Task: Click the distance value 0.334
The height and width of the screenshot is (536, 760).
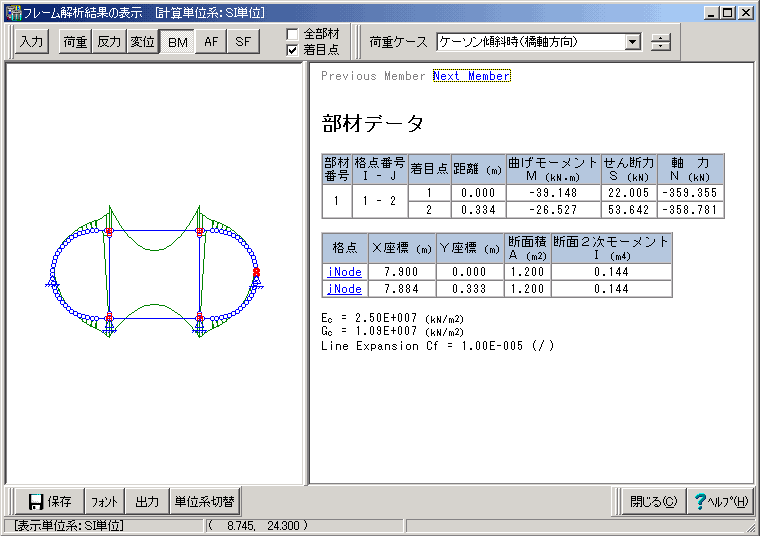Action: click(478, 210)
